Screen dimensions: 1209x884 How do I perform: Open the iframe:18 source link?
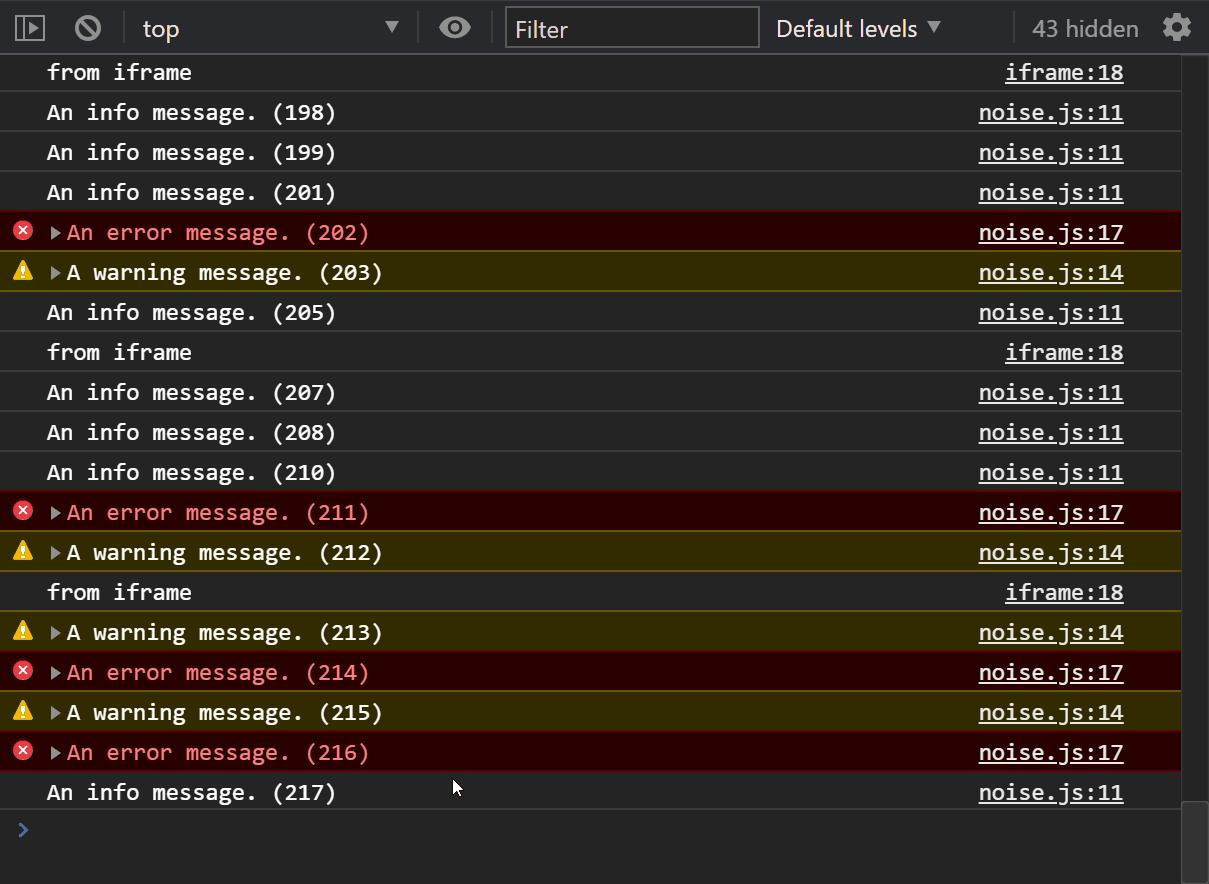pyautogui.click(x=1063, y=72)
